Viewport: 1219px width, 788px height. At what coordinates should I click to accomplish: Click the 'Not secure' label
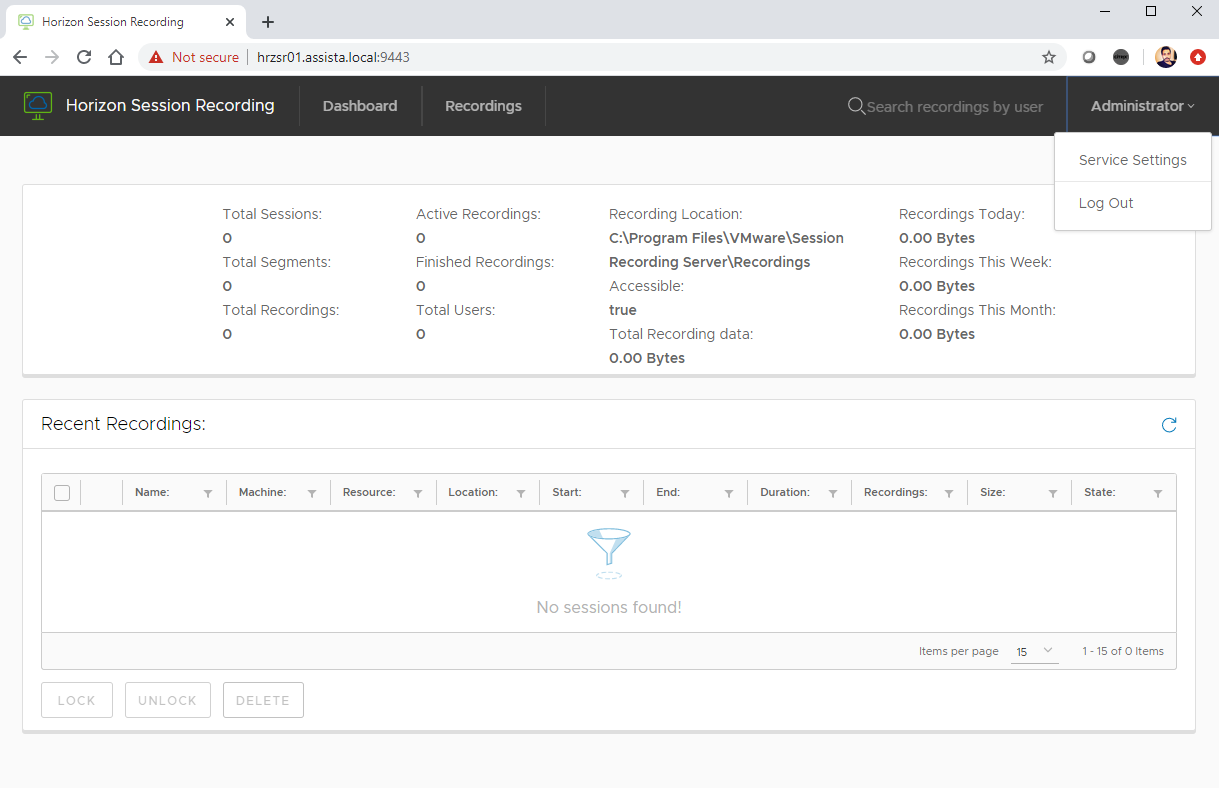(x=205, y=57)
